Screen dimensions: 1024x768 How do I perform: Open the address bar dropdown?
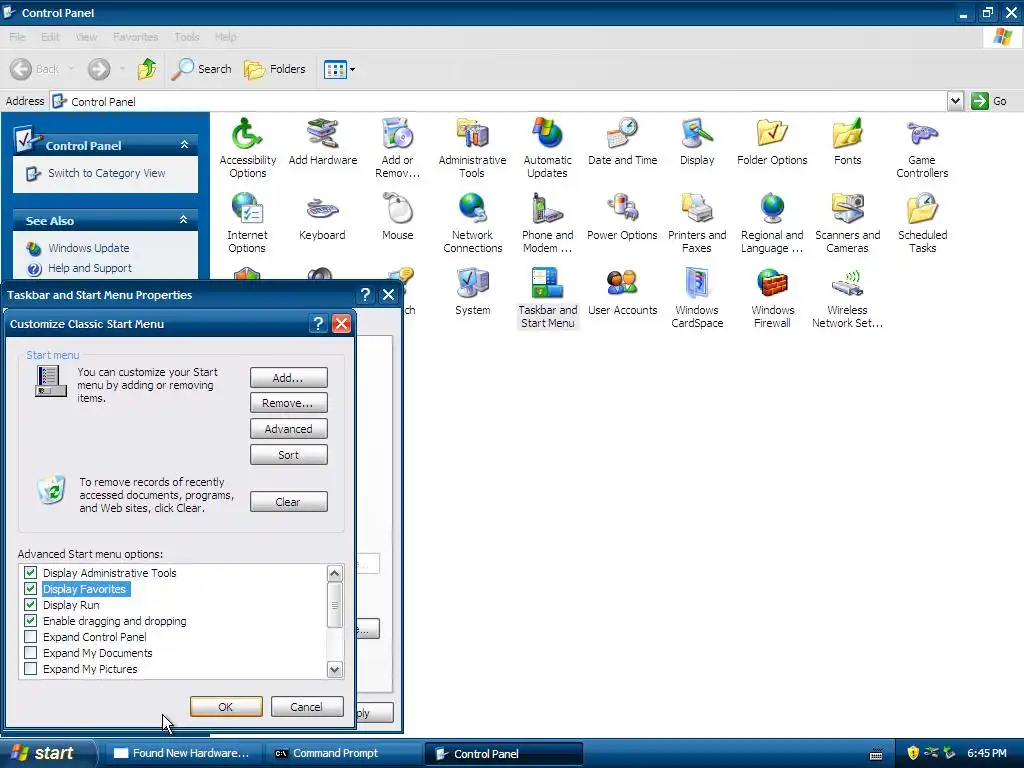pos(955,101)
